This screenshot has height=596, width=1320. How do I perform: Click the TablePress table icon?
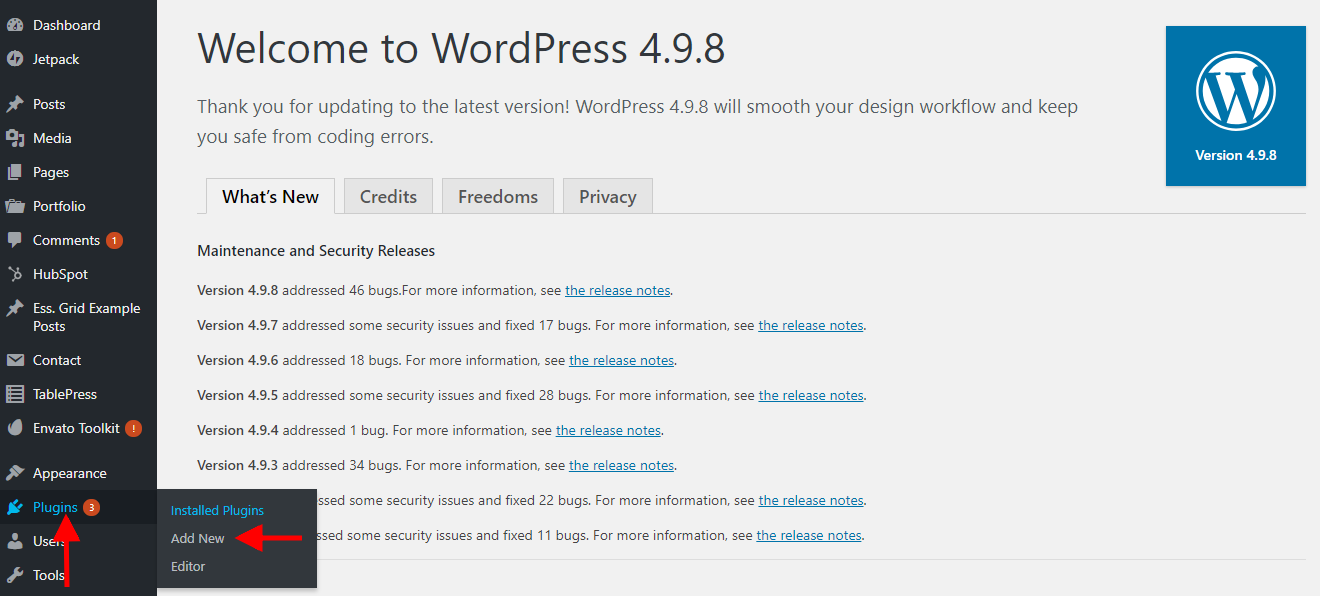tap(15, 394)
